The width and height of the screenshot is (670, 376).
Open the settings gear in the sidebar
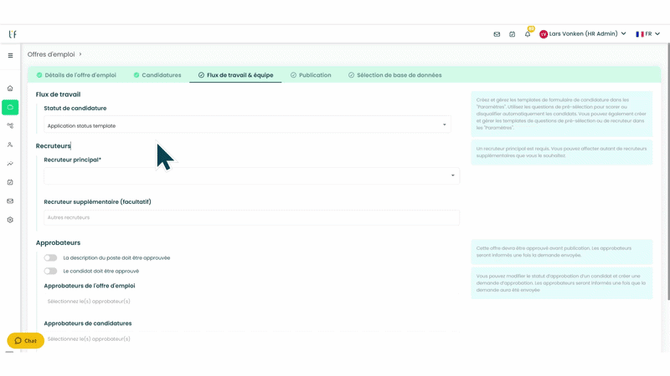tap(10, 220)
